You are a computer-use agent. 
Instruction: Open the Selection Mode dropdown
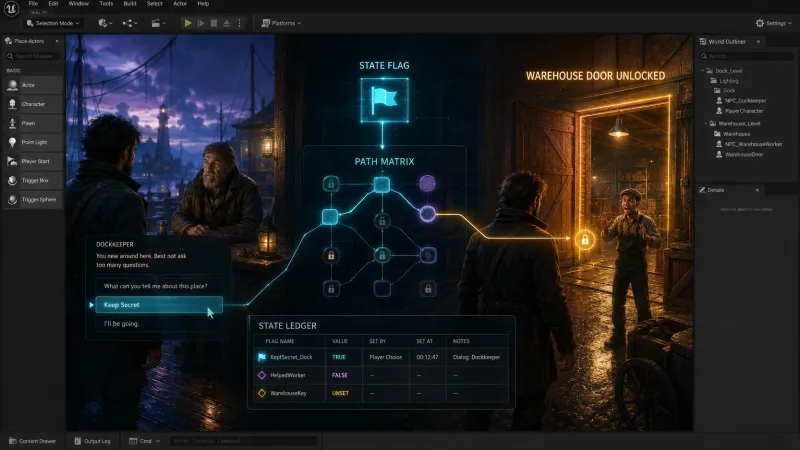click(53, 23)
